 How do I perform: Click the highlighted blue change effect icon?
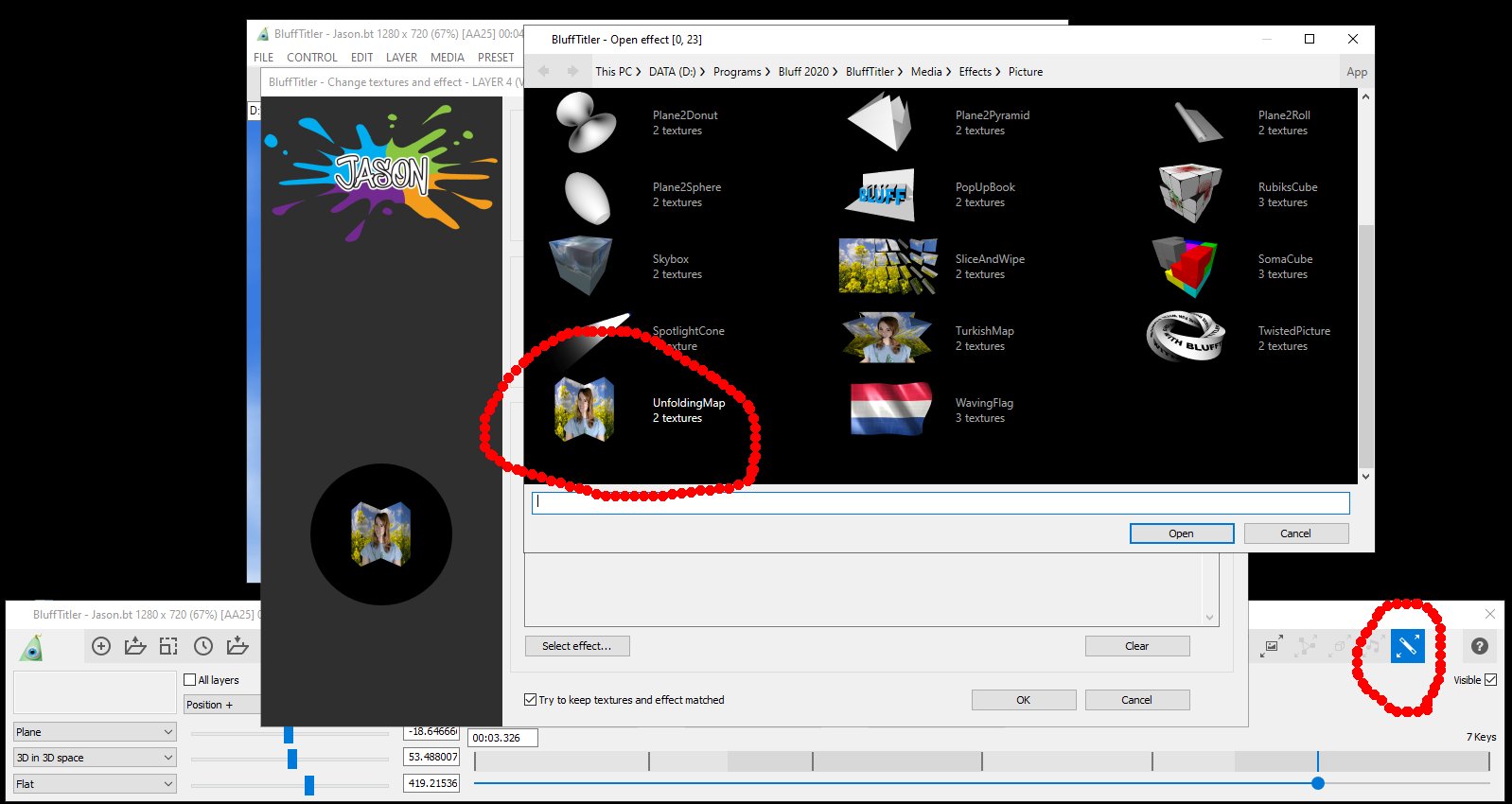[1408, 646]
